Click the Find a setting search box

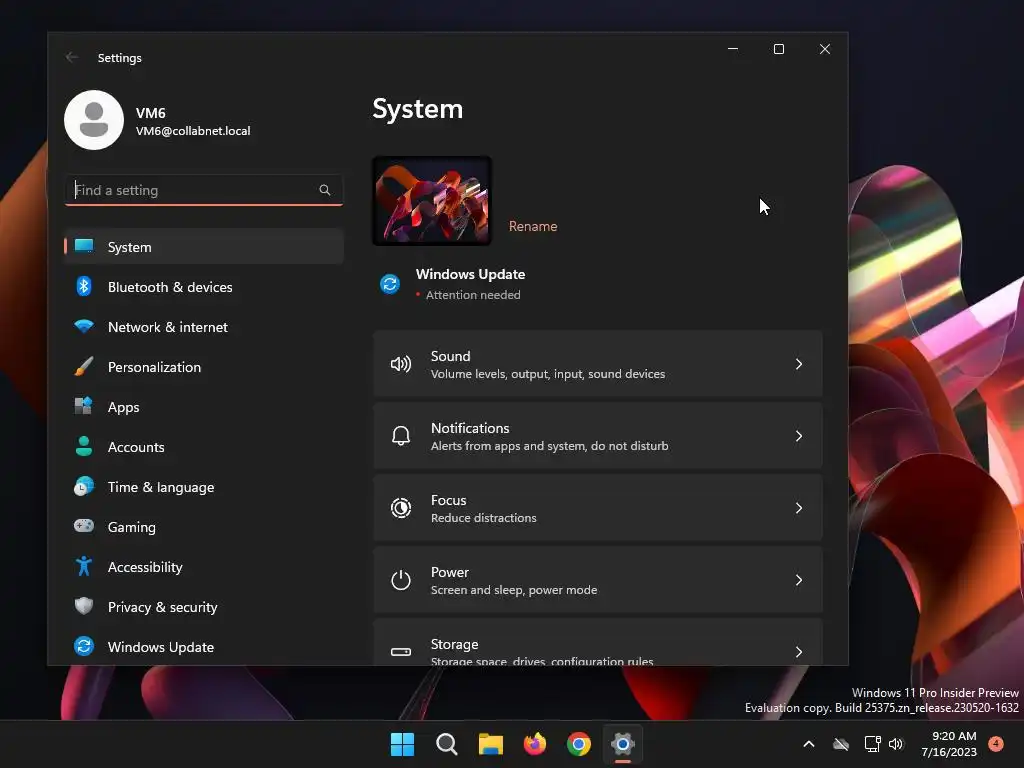tap(204, 190)
